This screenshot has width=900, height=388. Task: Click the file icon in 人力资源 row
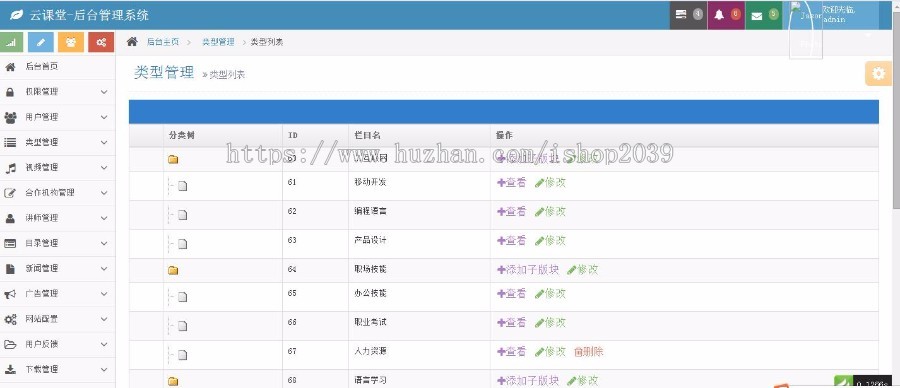[183, 355]
